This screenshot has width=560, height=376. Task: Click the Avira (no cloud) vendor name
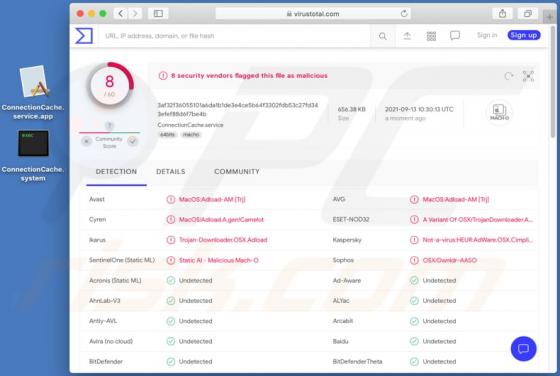111,341
